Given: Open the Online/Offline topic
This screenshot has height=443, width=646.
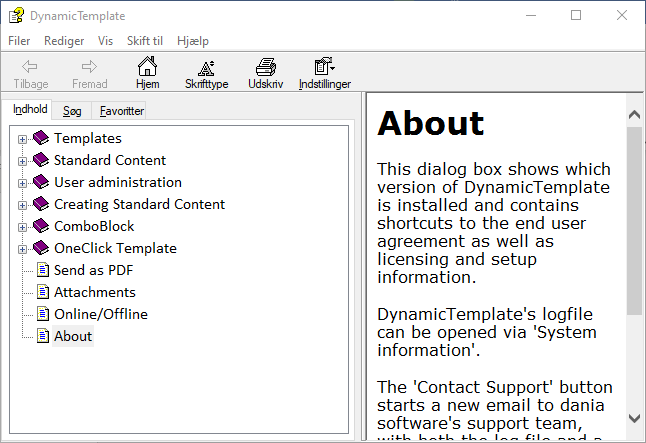Looking at the screenshot, I should coord(101,314).
